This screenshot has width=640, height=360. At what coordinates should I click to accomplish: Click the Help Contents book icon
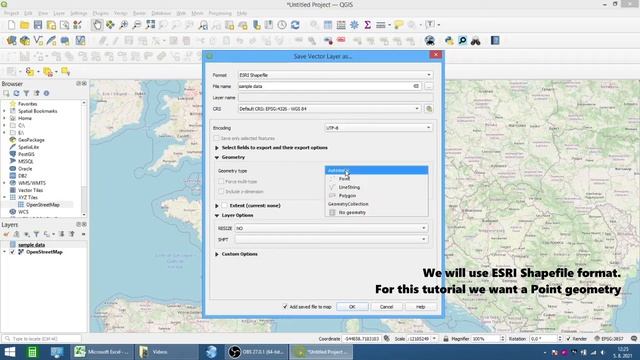click(x=495, y=40)
